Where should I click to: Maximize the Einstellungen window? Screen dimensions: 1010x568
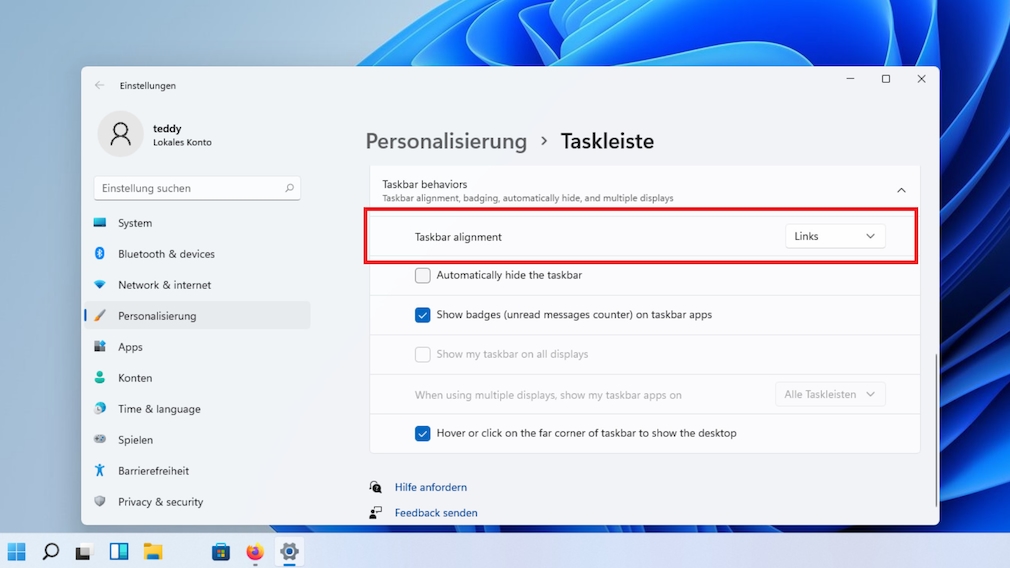[886, 79]
